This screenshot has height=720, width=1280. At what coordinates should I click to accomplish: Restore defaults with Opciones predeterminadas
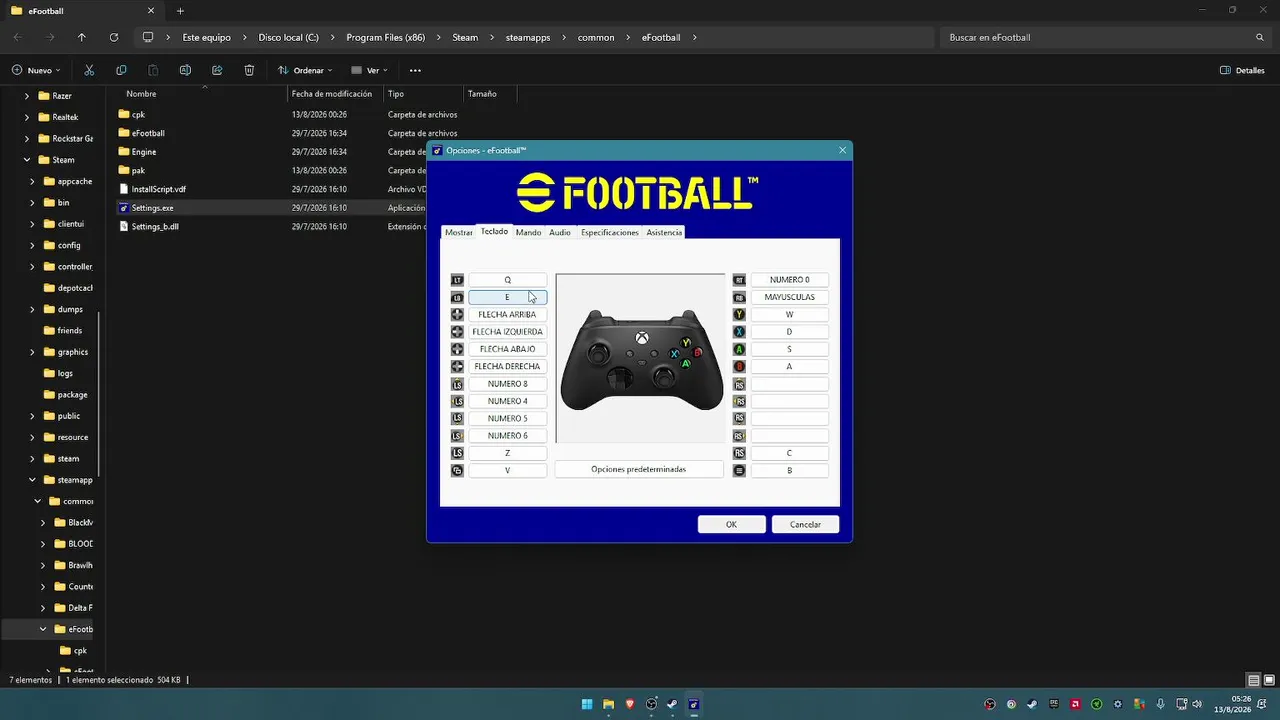point(639,469)
